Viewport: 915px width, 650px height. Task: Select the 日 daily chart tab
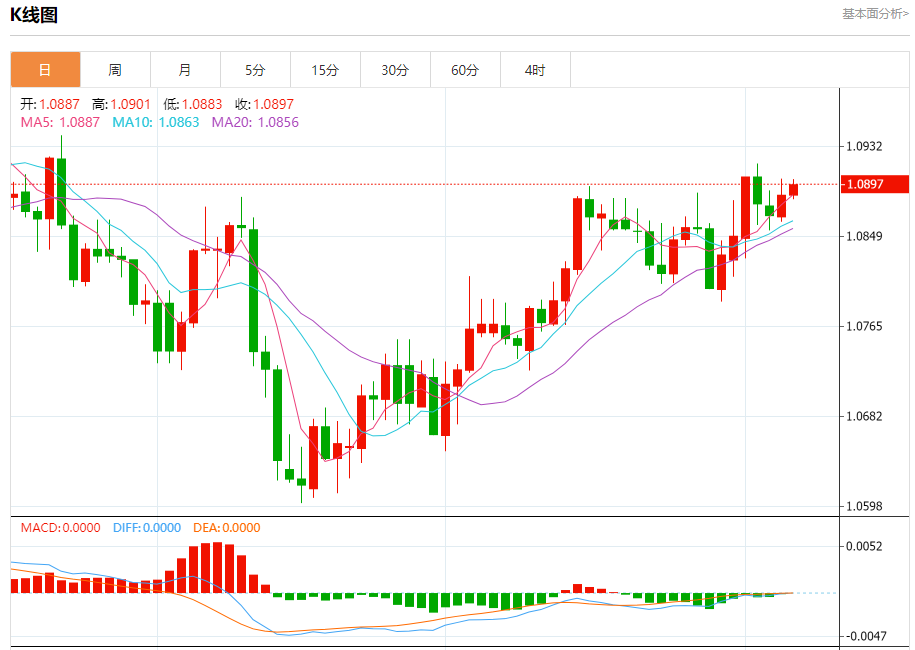coord(45,70)
